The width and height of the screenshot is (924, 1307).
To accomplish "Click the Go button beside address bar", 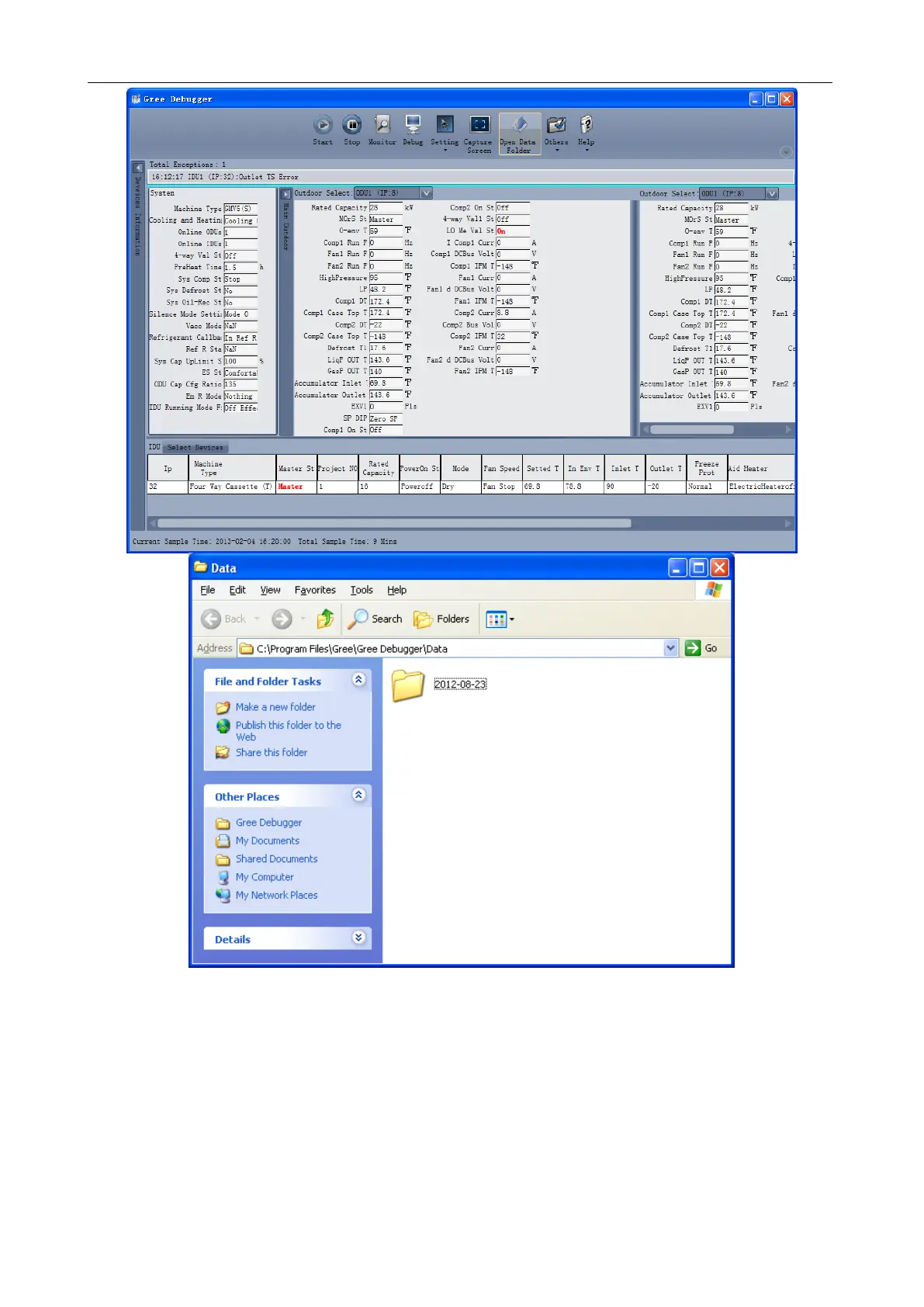I will pyautogui.click(x=701, y=648).
